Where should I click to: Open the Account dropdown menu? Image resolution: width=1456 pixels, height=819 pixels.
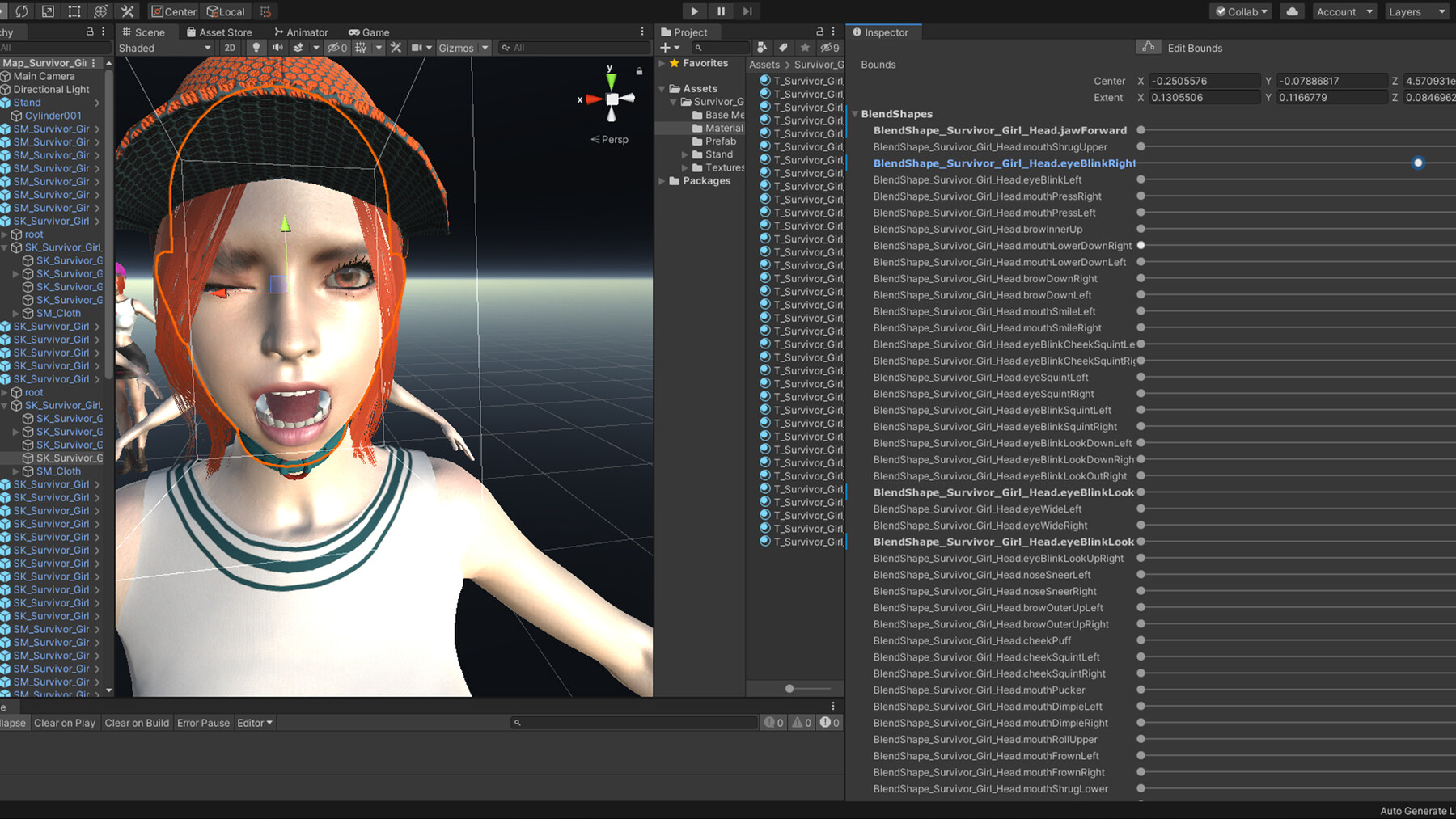(1343, 11)
